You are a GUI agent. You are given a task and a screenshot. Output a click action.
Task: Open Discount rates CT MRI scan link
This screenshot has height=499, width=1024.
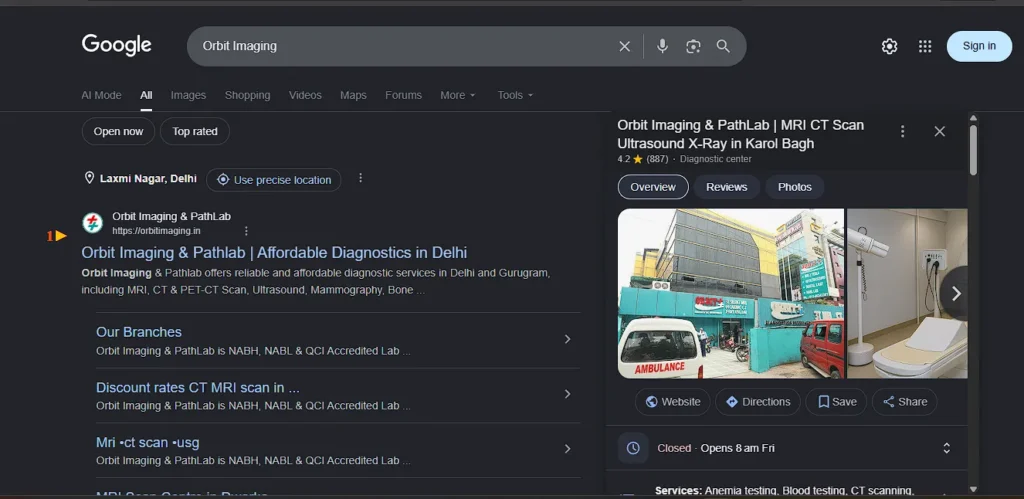tap(198, 387)
